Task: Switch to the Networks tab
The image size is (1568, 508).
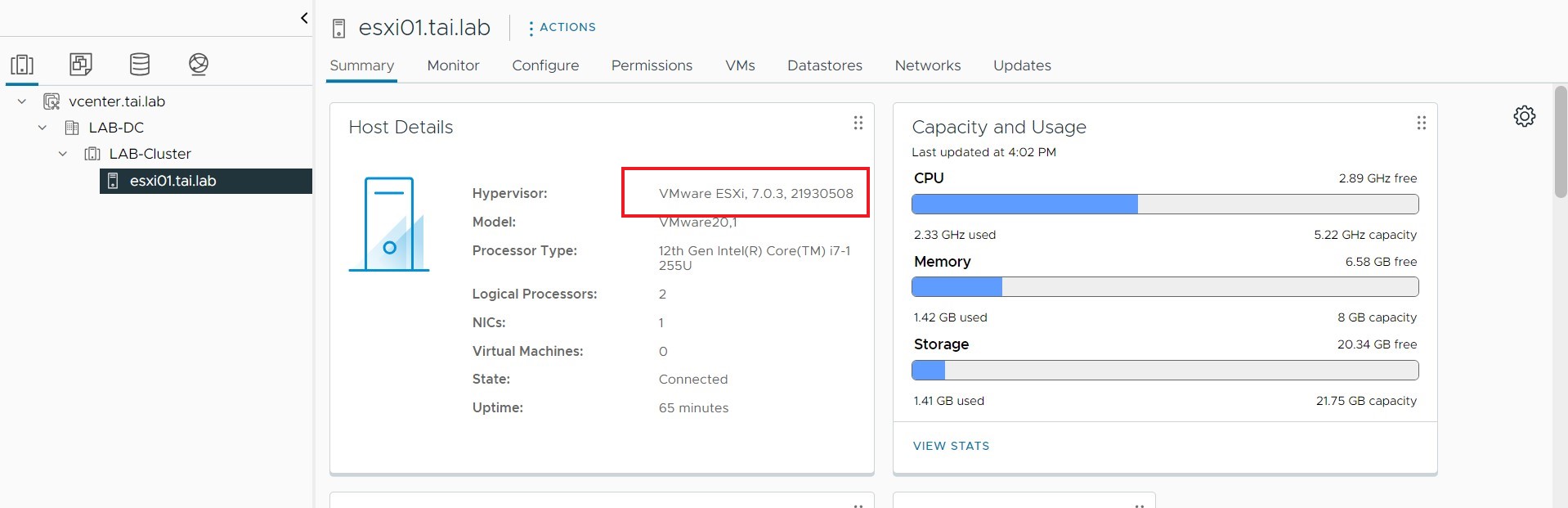Action: (x=928, y=65)
